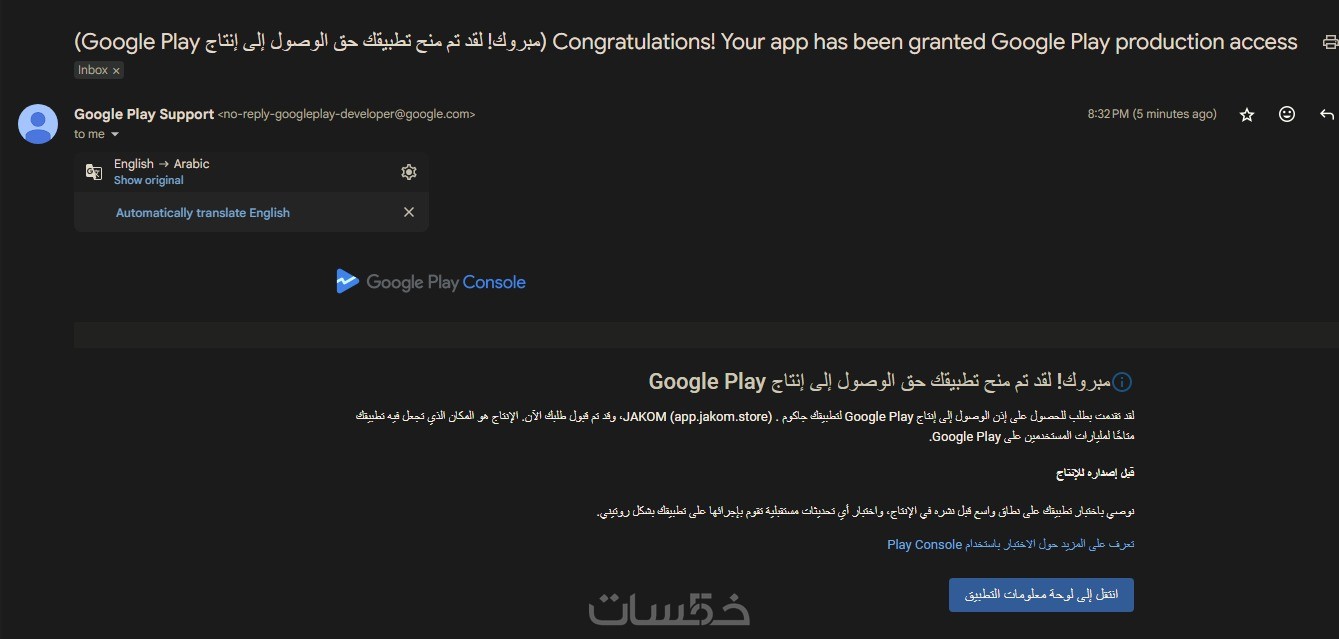Screen dimensions: 1339x639
Task: Open the Play Console testing link
Action: 1010,544
